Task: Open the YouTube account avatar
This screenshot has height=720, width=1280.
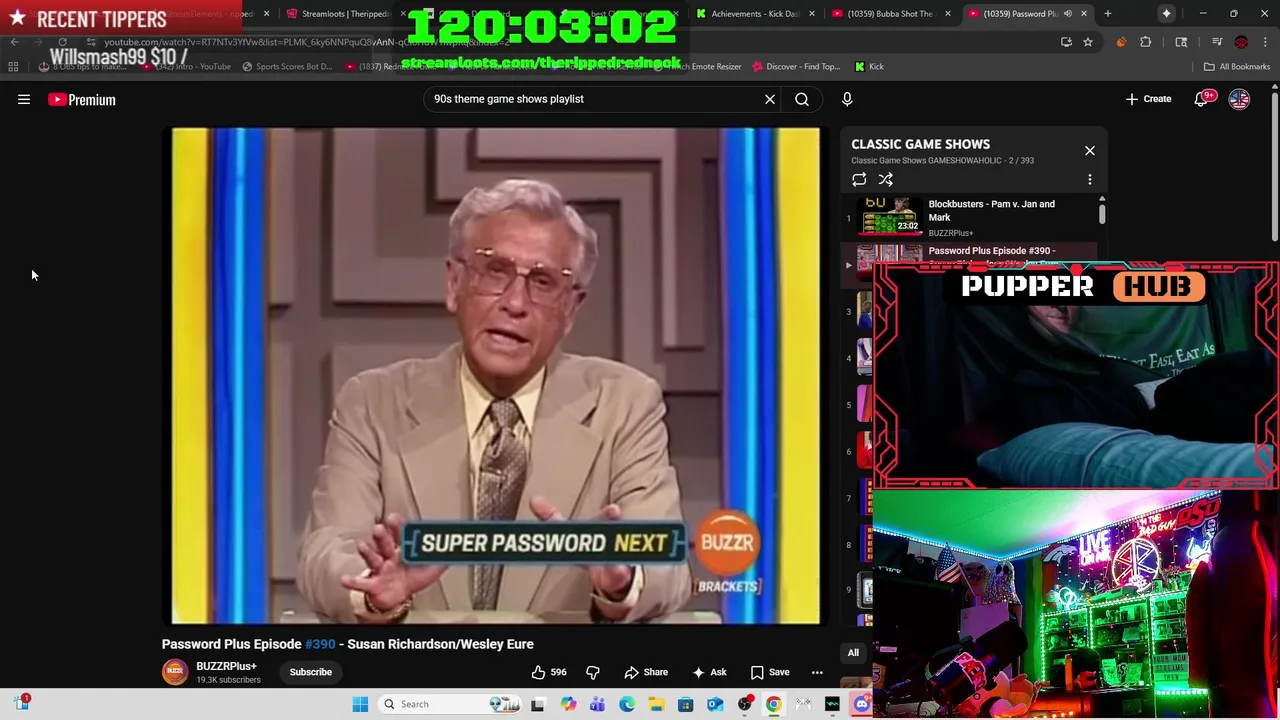Action: pyautogui.click(x=1239, y=99)
